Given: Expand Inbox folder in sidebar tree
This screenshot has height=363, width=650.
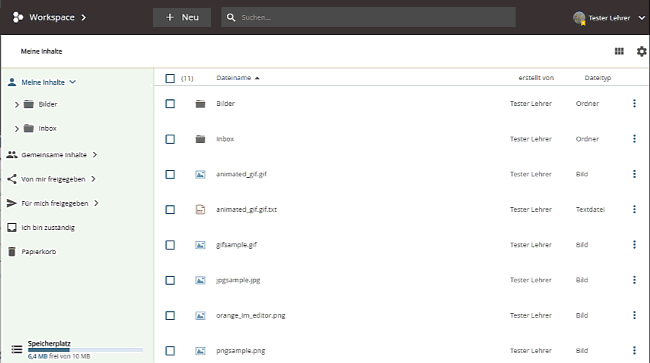Looking at the screenshot, I should [x=17, y=129].
